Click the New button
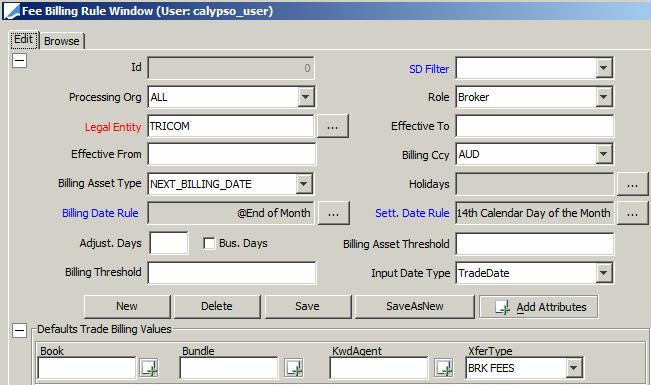 127,307
